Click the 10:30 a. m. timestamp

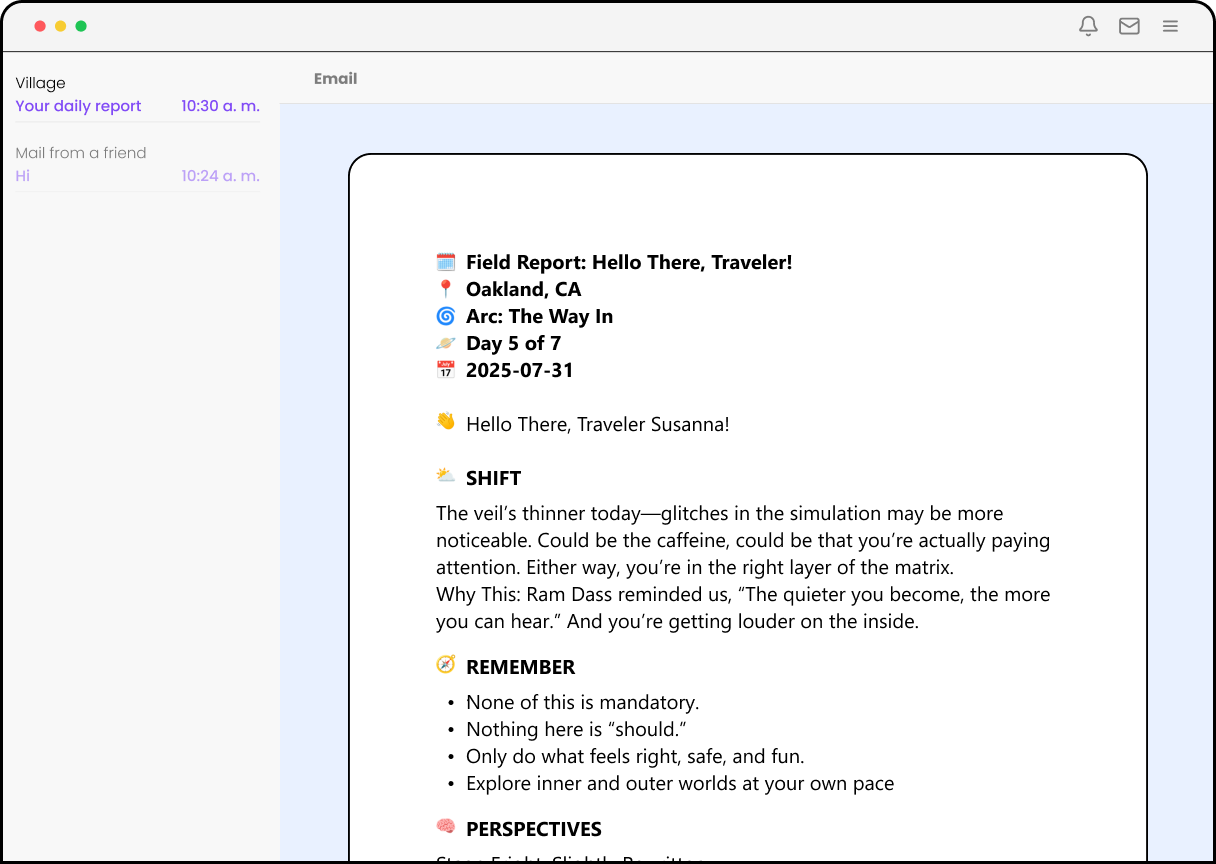pos(220,106)
